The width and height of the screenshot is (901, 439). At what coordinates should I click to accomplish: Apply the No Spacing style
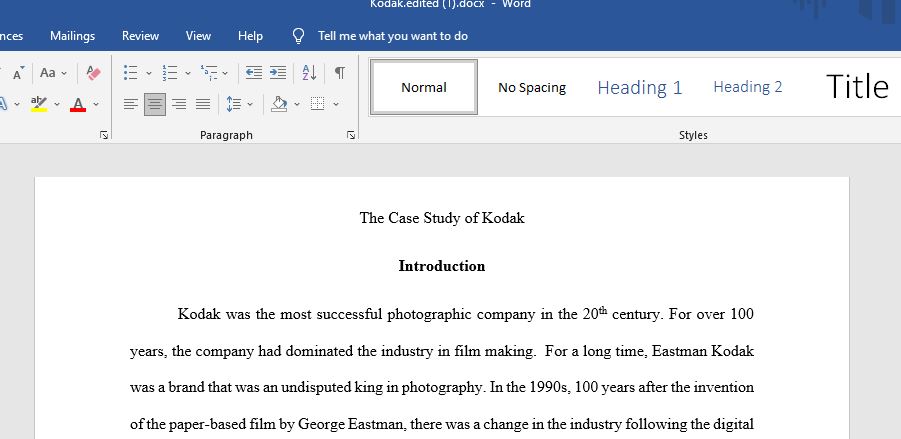click(x=532, y=87)
